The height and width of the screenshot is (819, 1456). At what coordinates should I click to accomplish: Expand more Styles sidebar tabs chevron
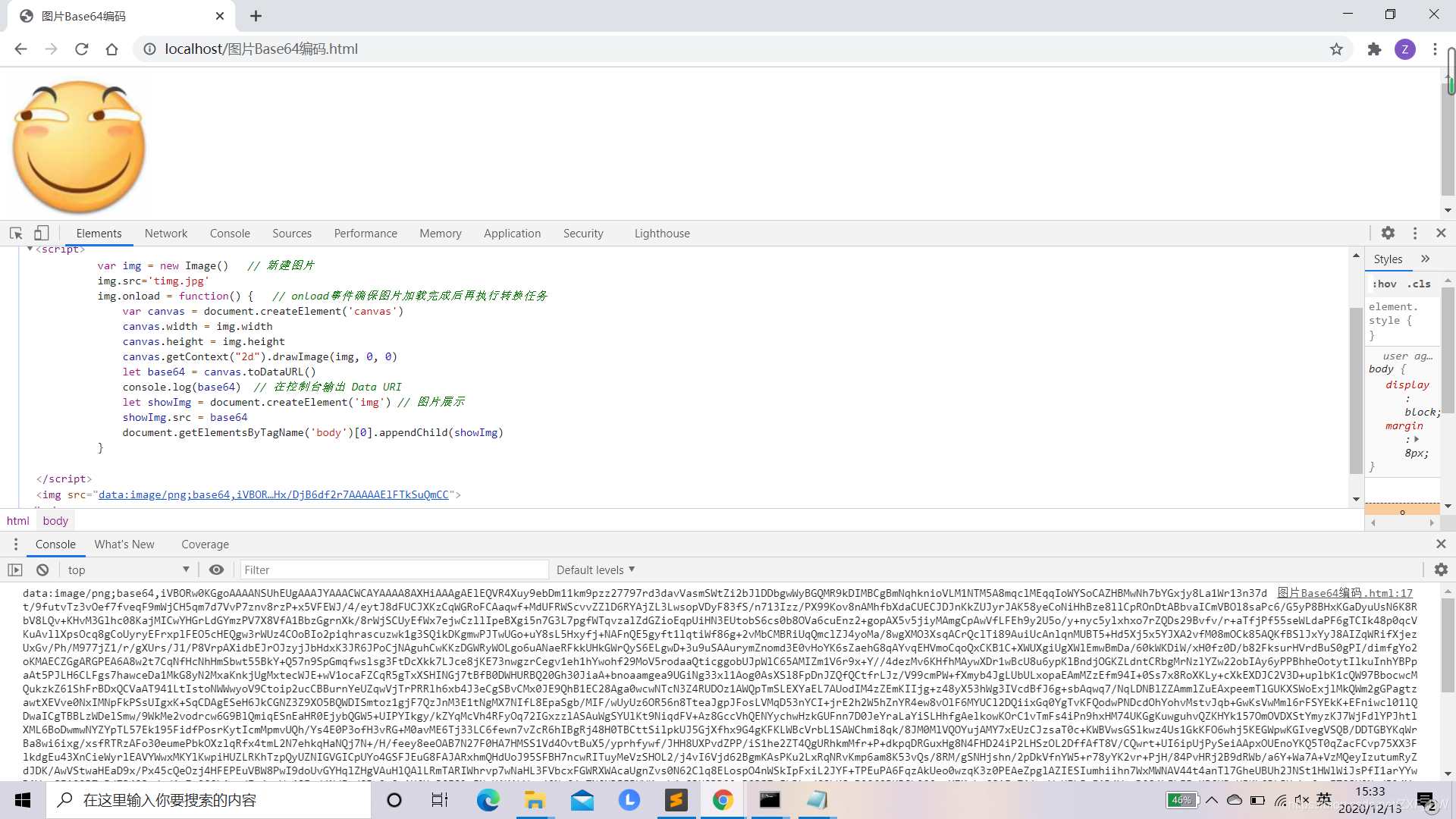click(1426, 259)
